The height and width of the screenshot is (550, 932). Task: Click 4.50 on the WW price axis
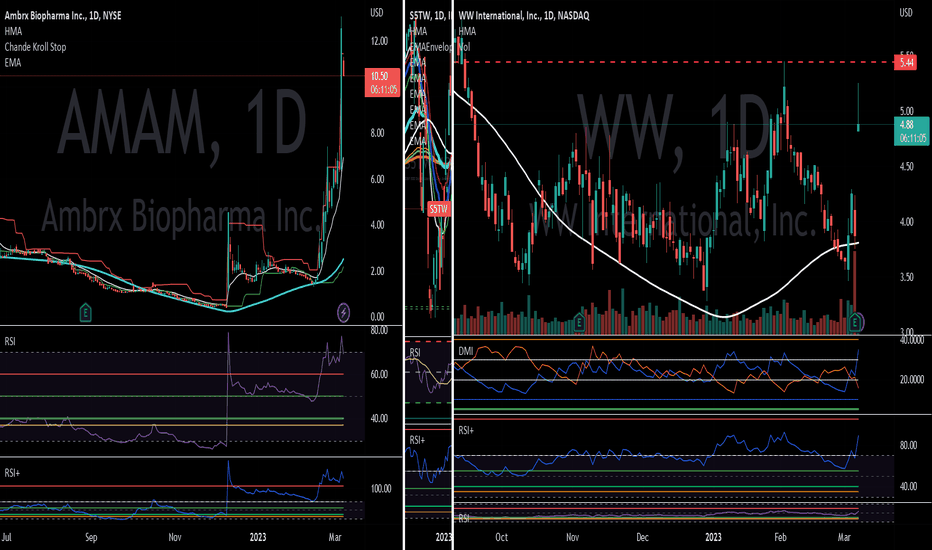(x=906, y=166)
